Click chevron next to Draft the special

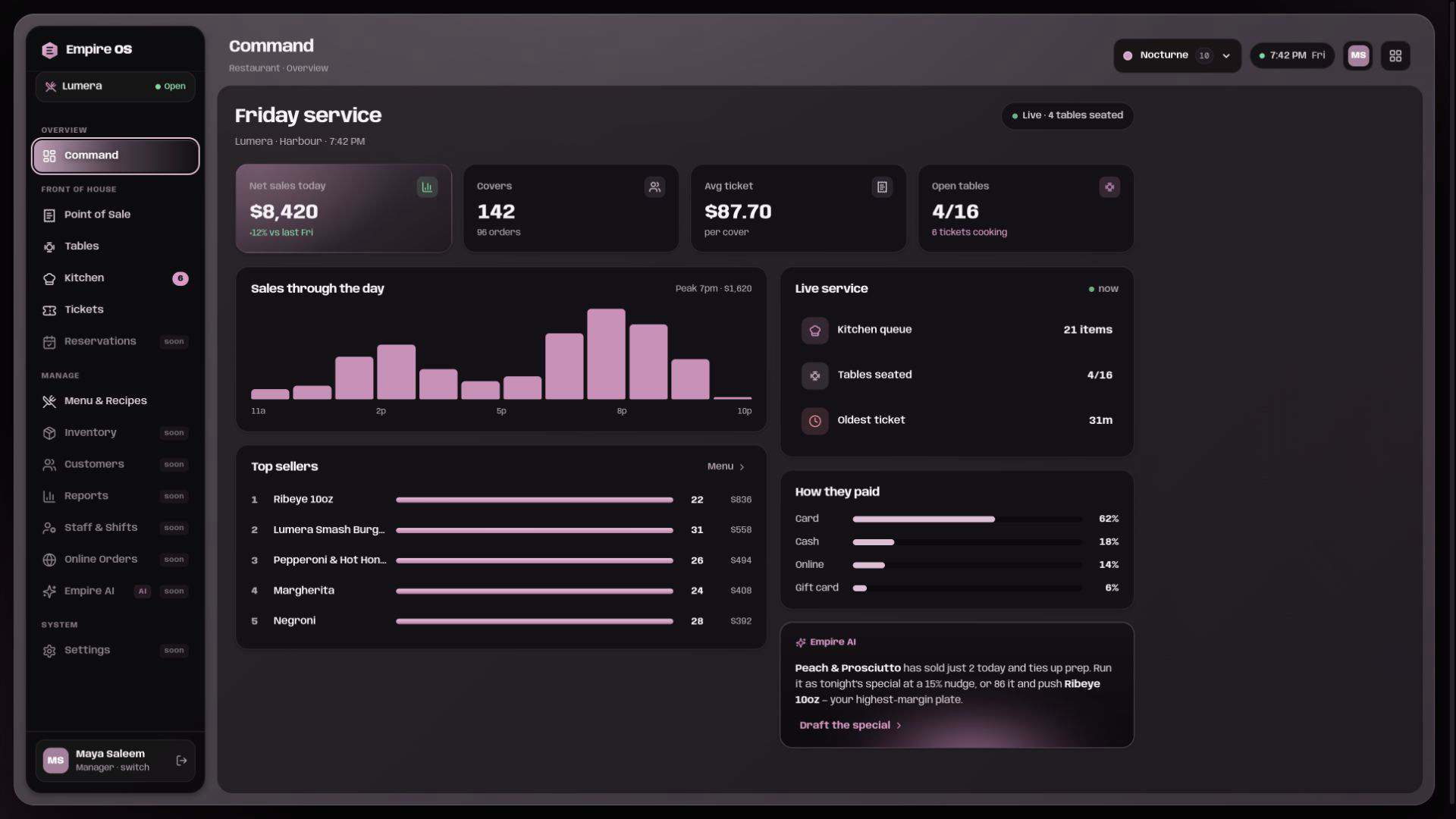[x=899, y=726]
